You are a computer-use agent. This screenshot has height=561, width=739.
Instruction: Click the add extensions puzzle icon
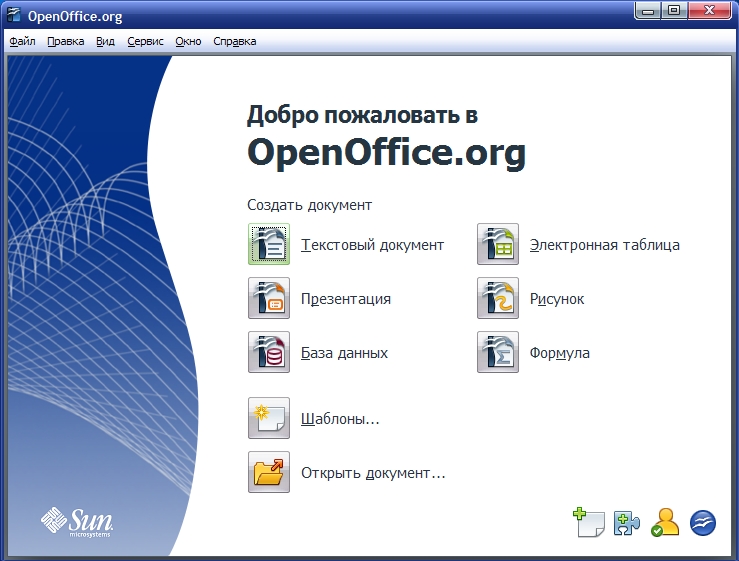(x=627, y=524)
